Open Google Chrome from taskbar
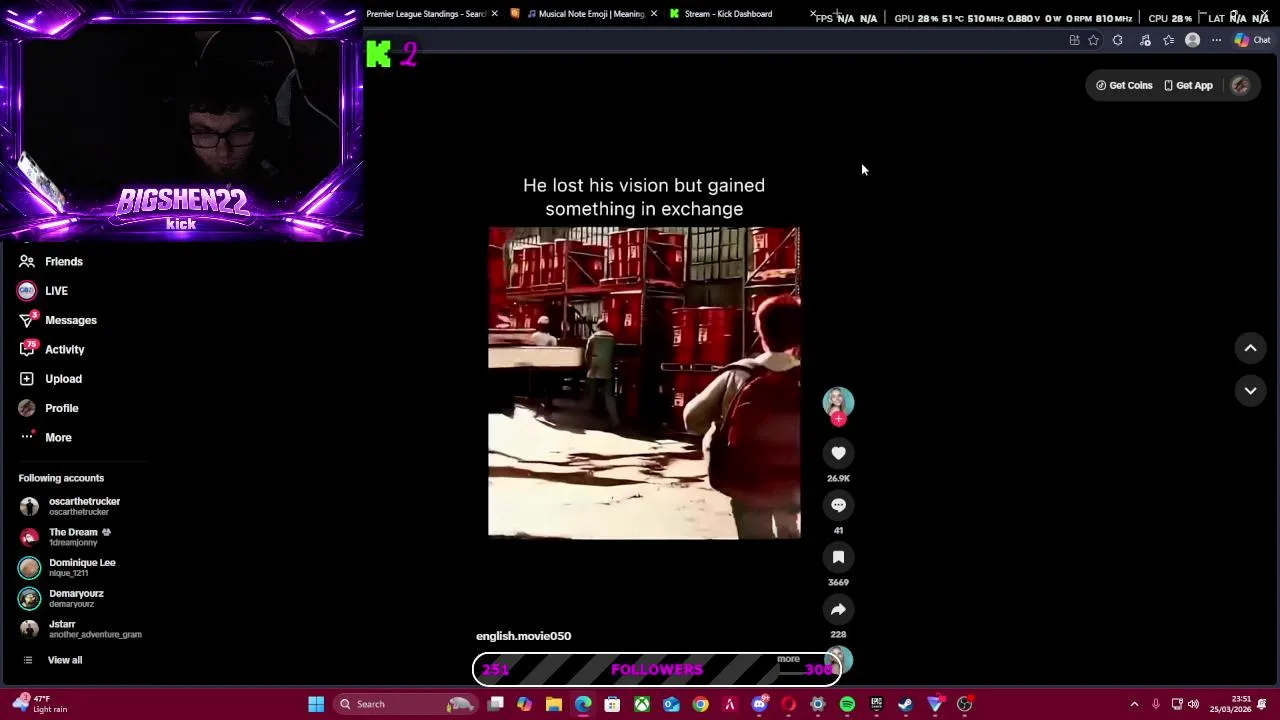 (700, 704)
